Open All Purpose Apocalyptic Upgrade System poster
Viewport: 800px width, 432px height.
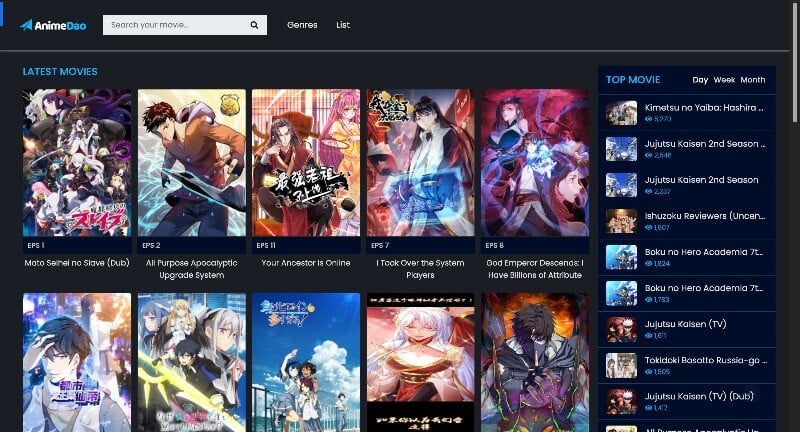tap(191, 163)
